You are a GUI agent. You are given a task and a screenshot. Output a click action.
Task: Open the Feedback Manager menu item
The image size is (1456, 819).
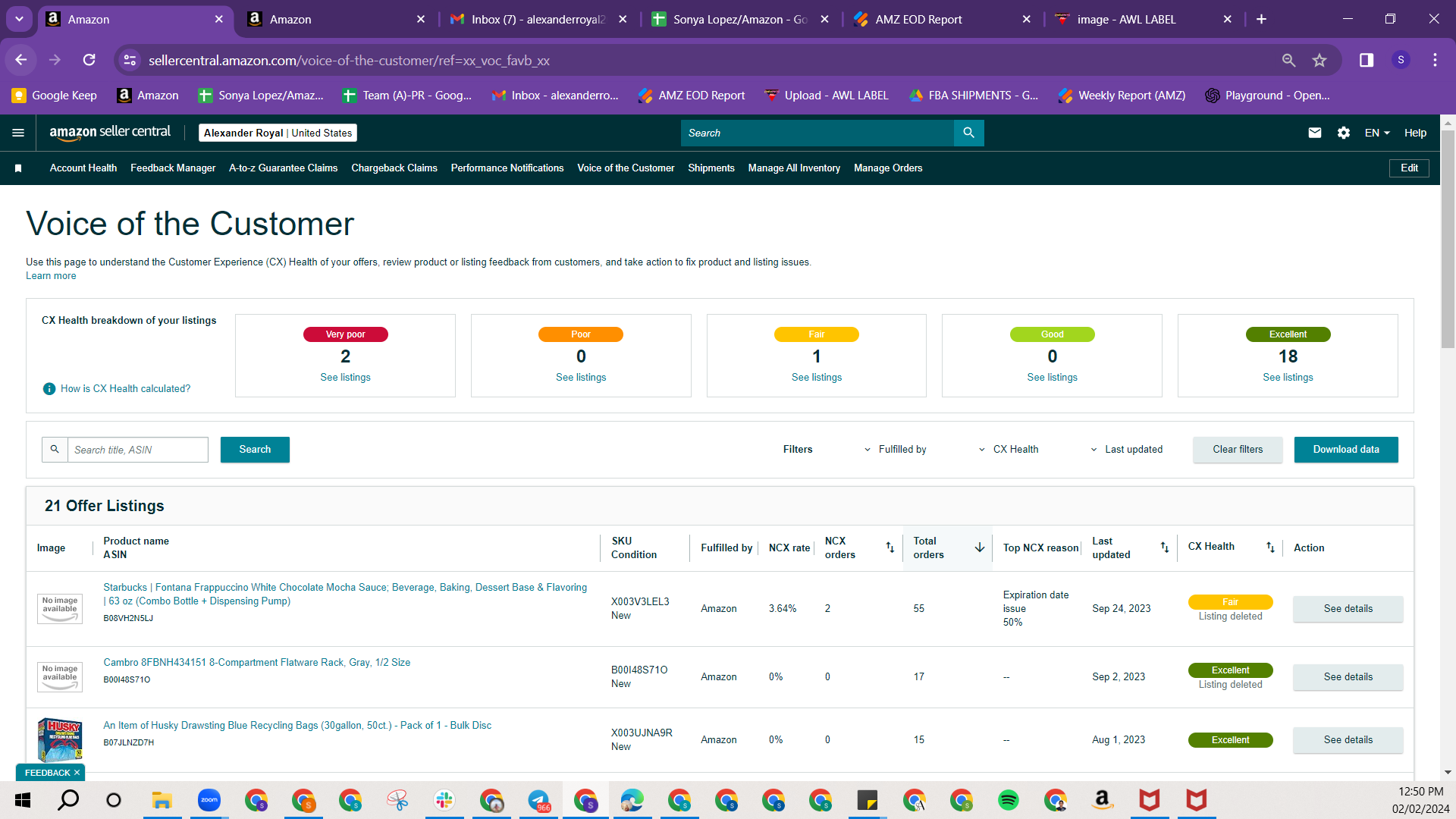173,168
